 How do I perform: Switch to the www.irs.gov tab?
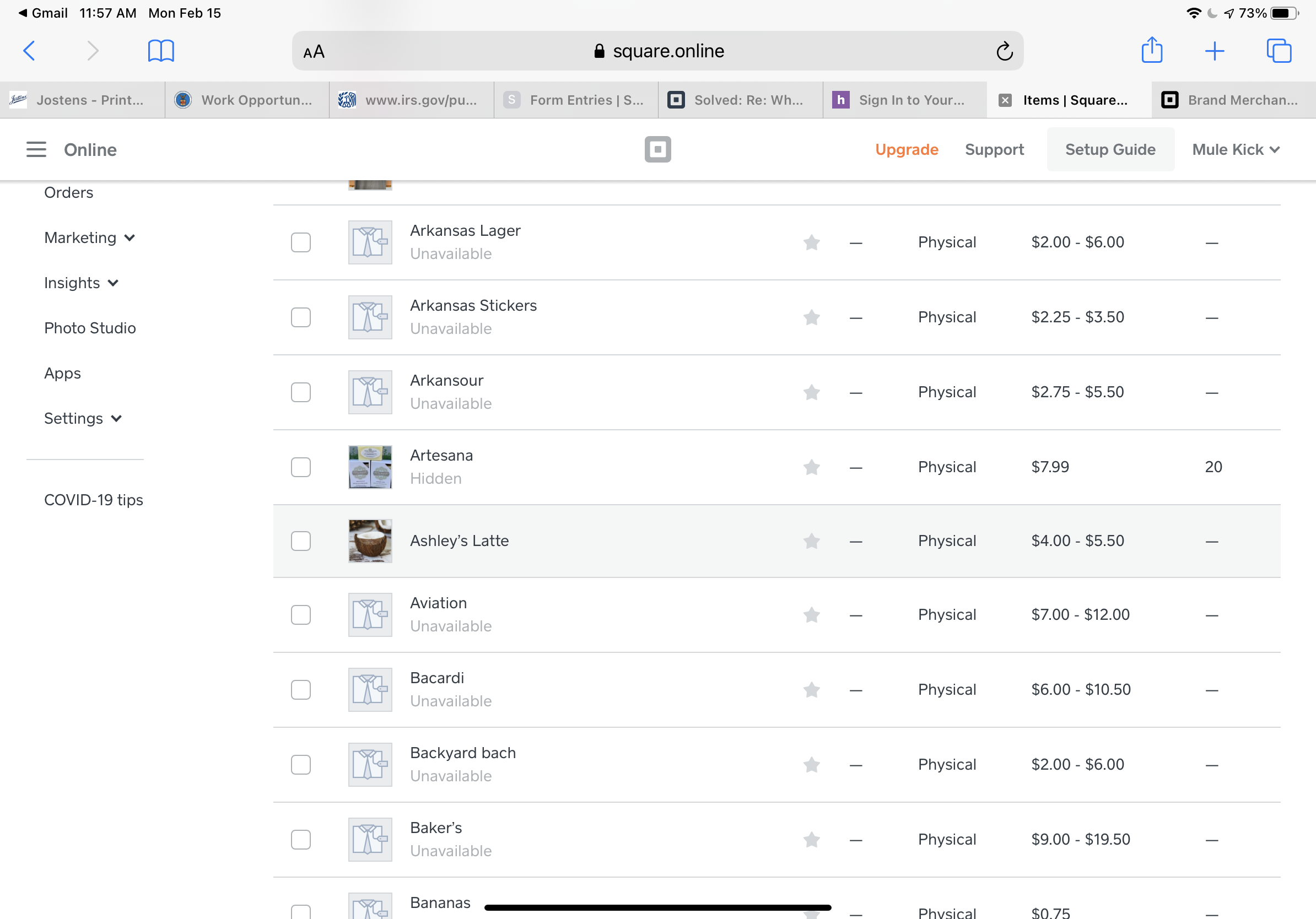(412, 100)
